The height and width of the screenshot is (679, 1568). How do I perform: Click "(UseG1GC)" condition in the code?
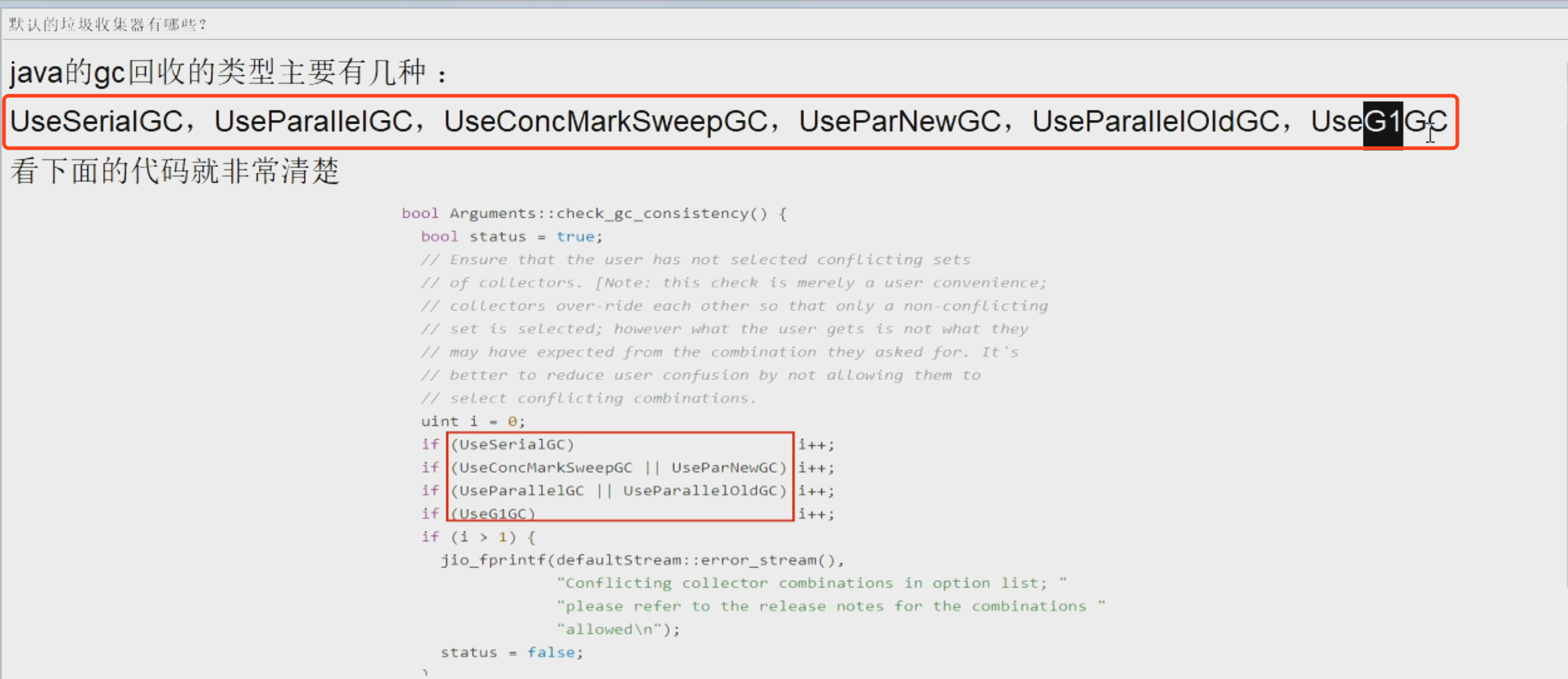pyautogui.click(x=493, y=514)
